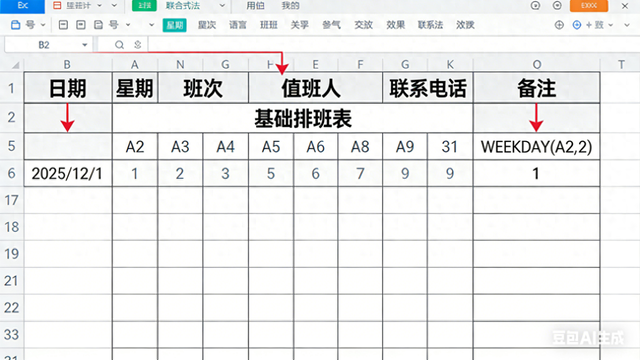Click the cell labeled A8
The image size is (640, 360).
click(x=360, y=147)
